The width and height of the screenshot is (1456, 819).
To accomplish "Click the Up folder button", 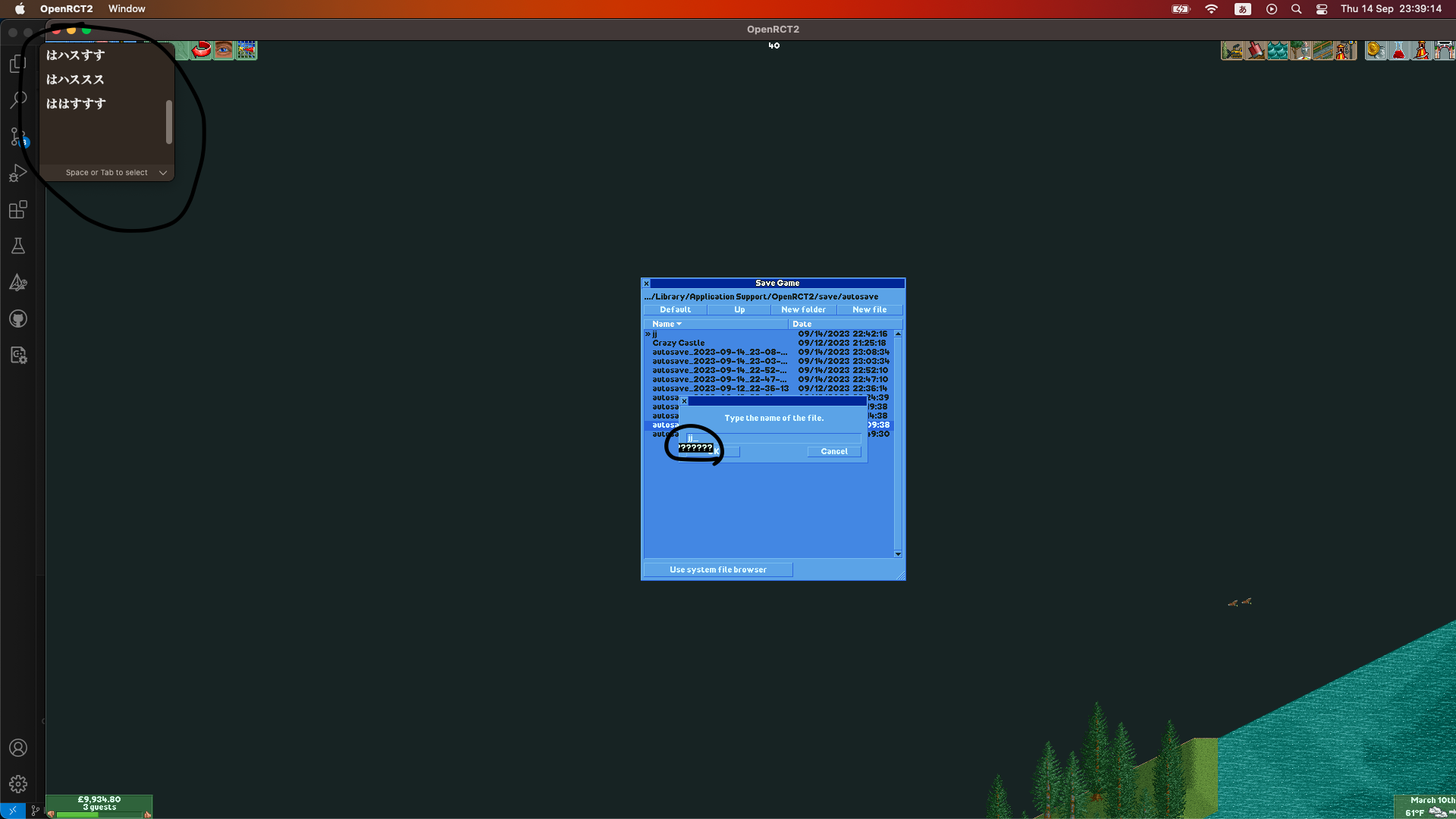I will (x=739, y=309).
